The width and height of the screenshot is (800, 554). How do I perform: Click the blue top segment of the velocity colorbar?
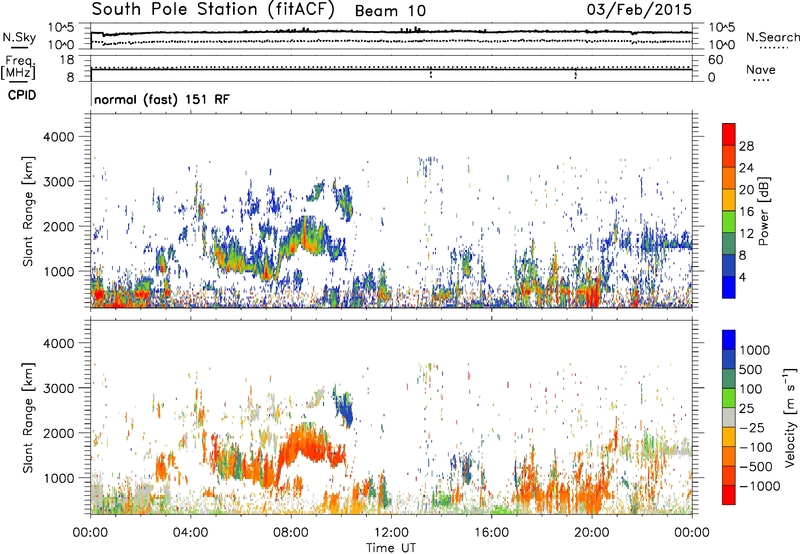click(729, 340)
